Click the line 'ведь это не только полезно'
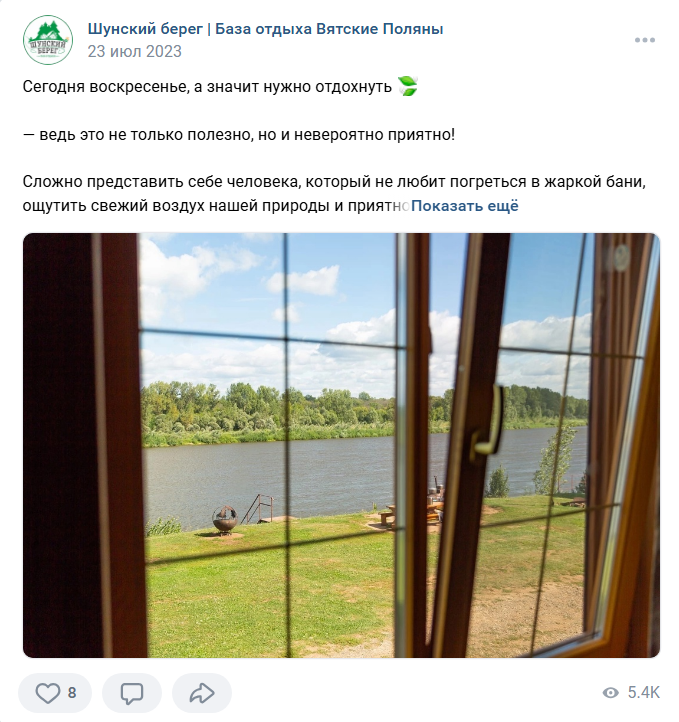 (238, 135)
